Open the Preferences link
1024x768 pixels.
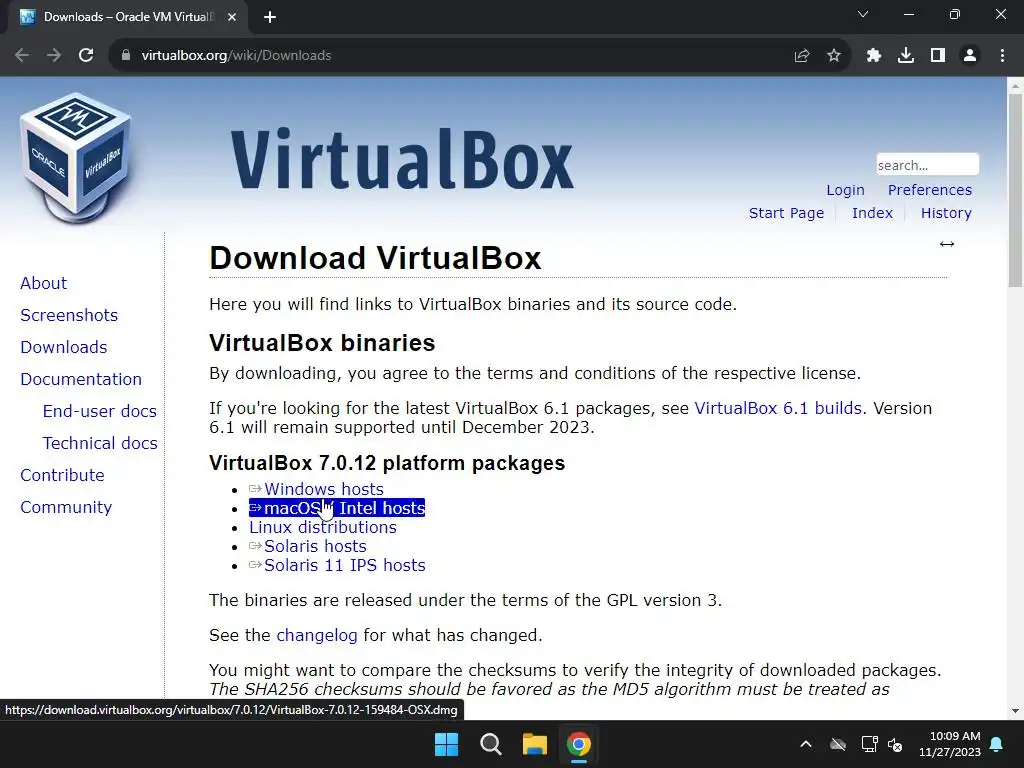pos(929,190)
